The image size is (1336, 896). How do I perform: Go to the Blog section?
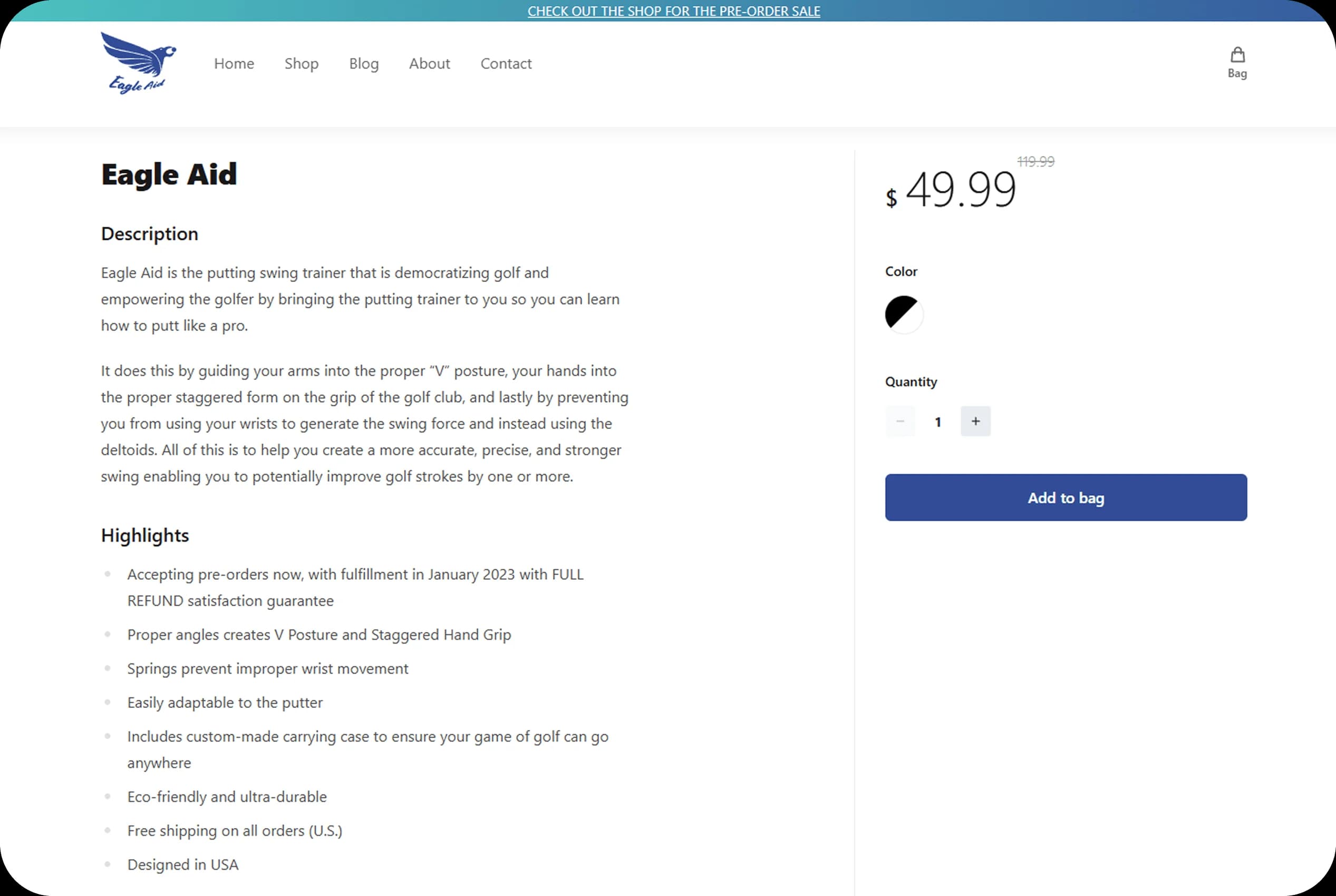click(364, 63)
